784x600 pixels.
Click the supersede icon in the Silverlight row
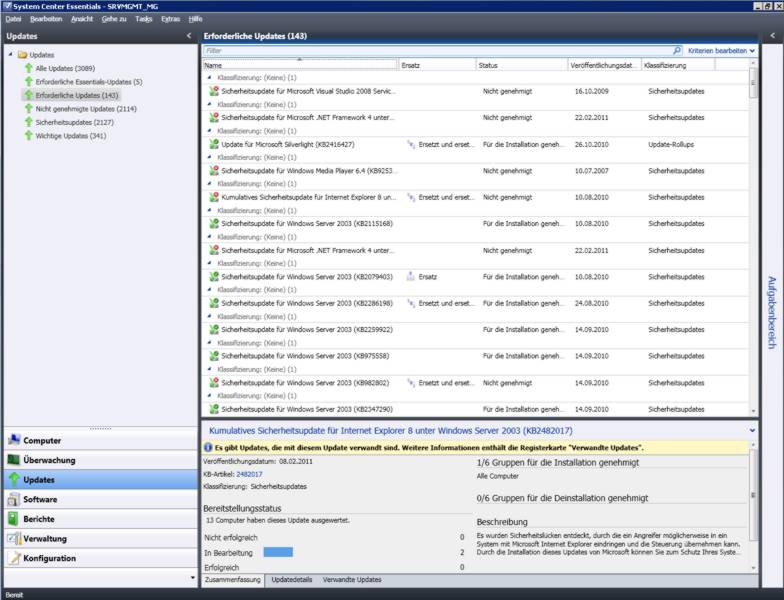tap(410, 144)
